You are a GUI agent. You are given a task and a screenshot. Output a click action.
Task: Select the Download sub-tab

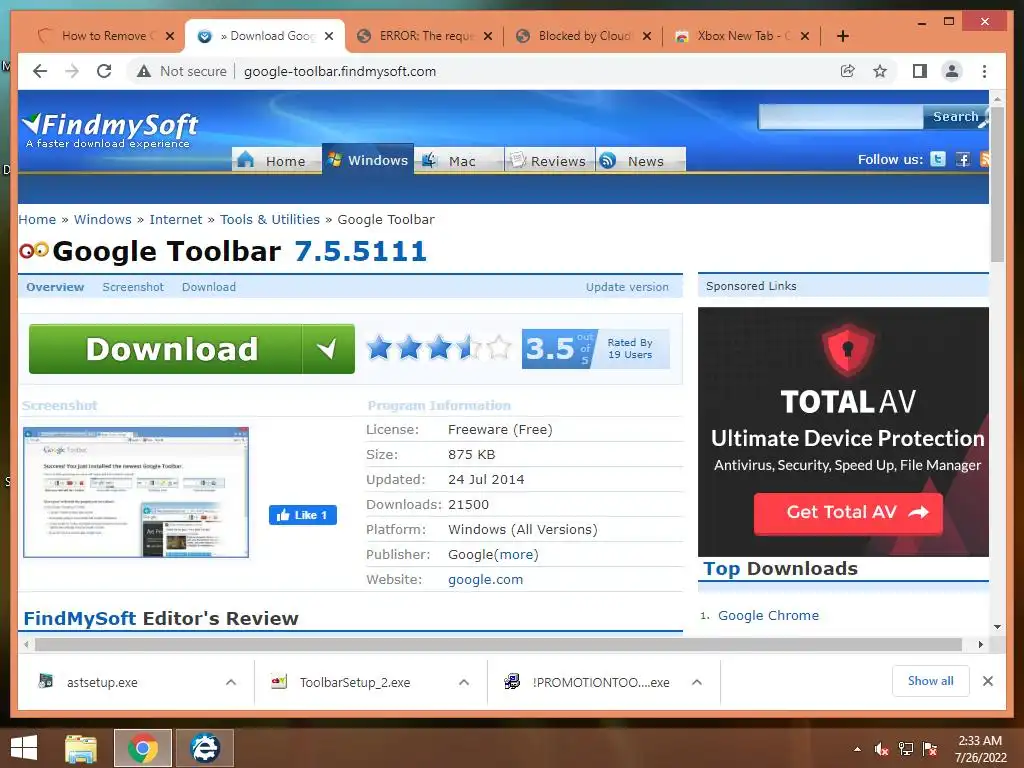point(209,287)
